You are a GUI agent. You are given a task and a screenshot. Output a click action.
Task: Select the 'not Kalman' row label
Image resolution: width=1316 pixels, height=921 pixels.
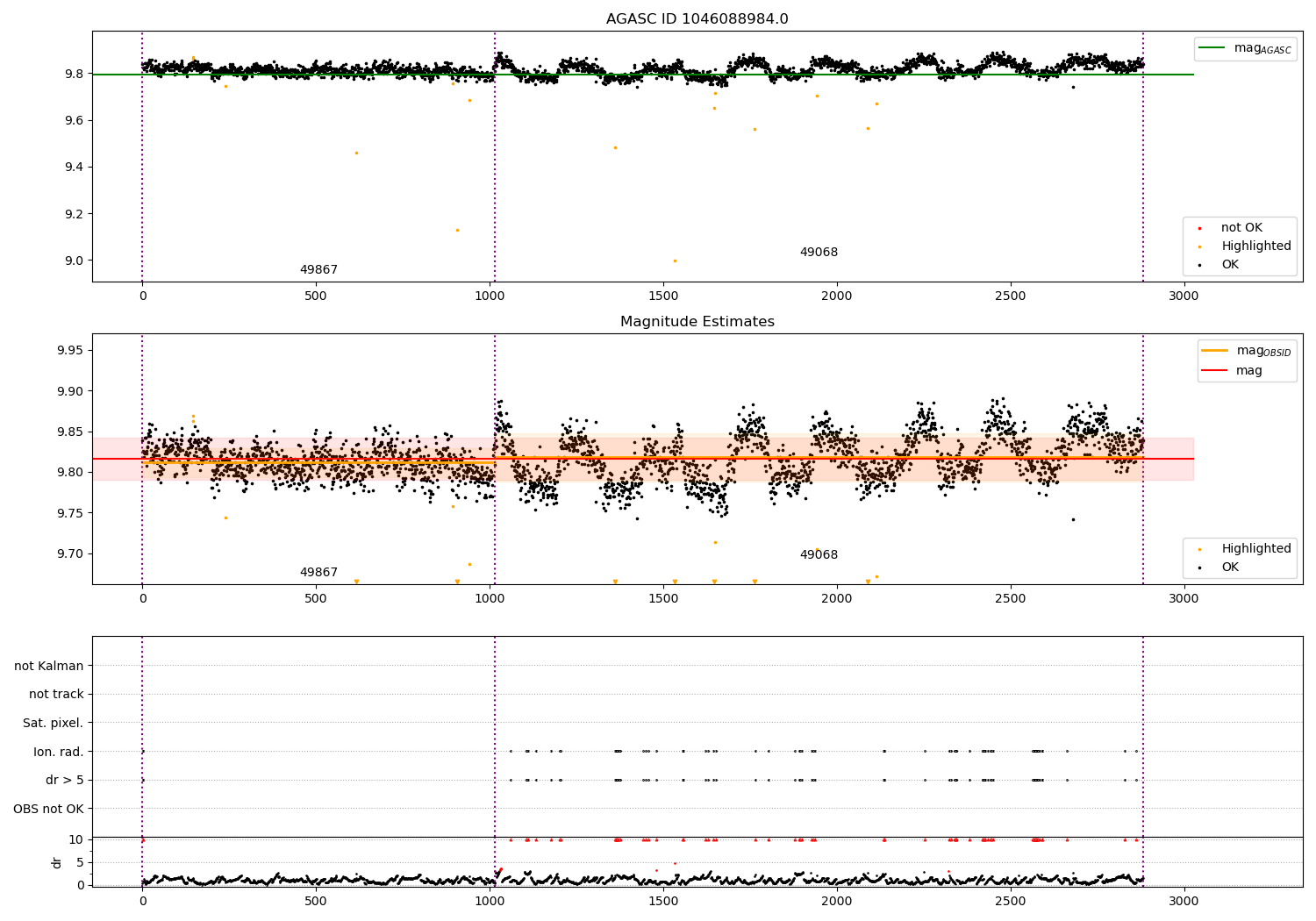(49, 666)
